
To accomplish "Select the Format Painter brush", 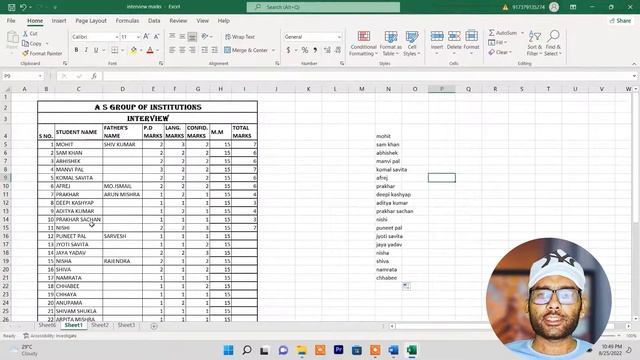I will click(42, 53).
